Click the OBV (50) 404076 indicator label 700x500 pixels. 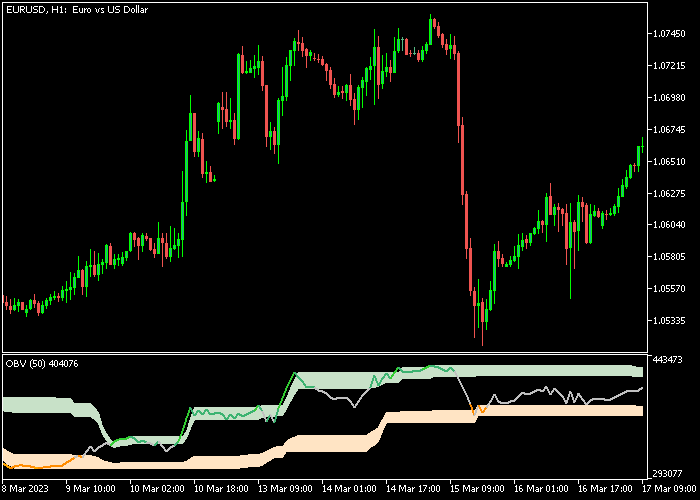pyautogui.click(x=42, y=364)
